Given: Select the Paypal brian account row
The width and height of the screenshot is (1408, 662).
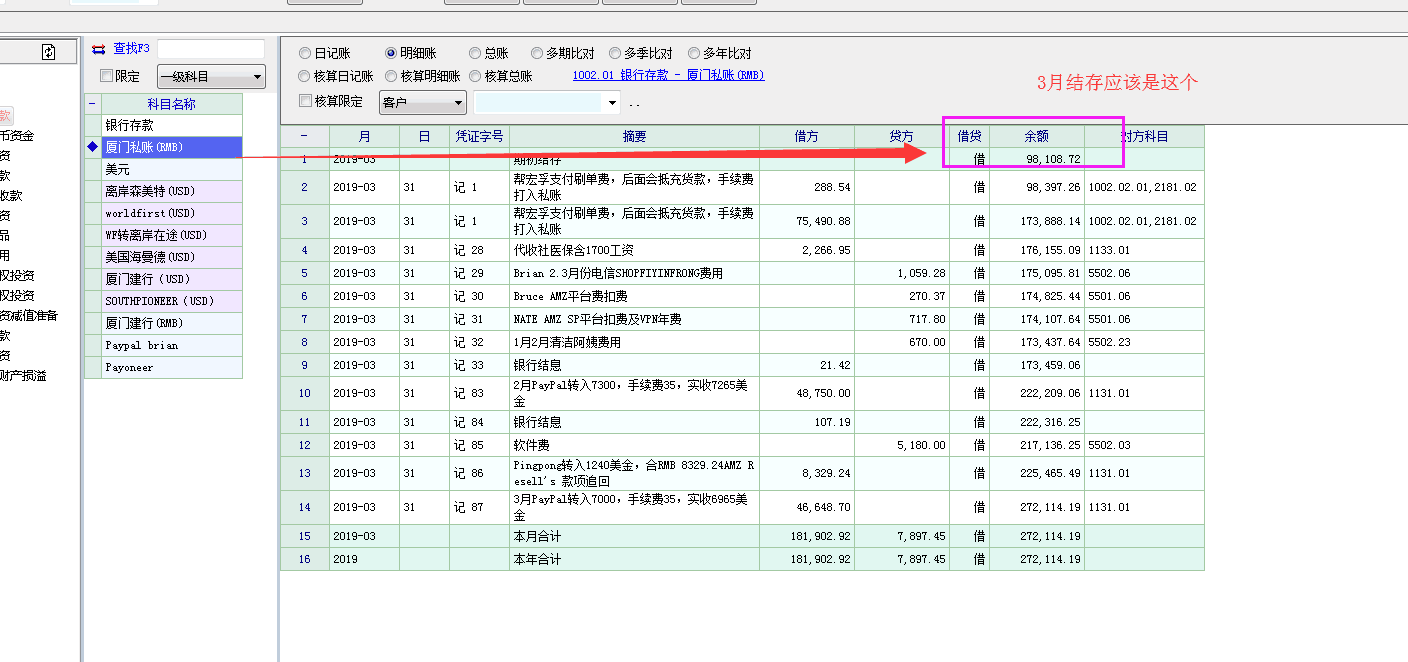Looking at the screenshot, I should (x=171, y=345).
